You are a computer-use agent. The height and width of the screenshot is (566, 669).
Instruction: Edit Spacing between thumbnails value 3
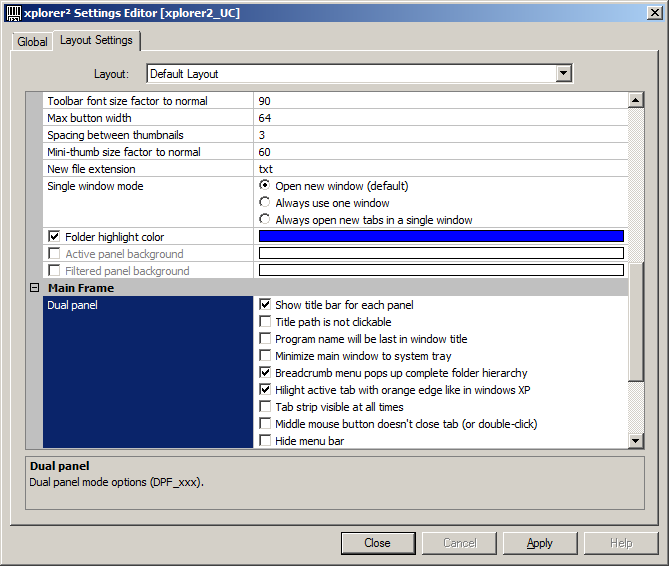(x=441, y=135)
